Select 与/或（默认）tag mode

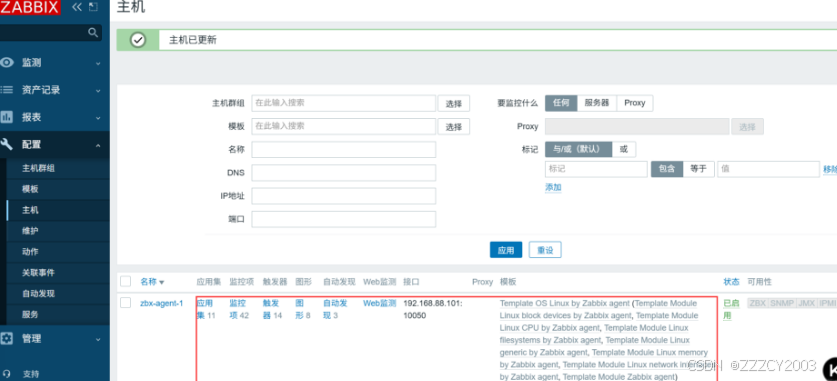point(578,149)
